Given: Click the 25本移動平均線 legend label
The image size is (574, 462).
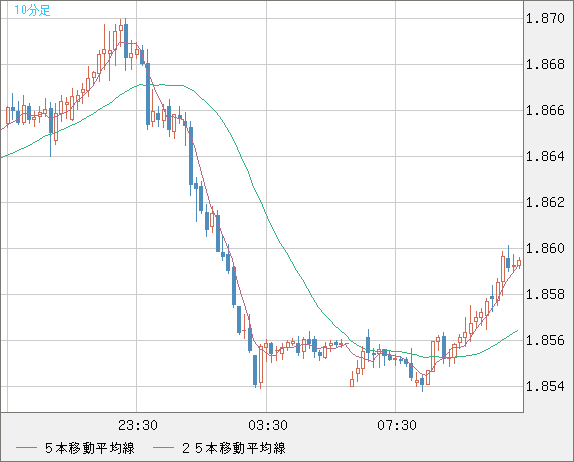Looking at the screenshot, I should point(234,448).
